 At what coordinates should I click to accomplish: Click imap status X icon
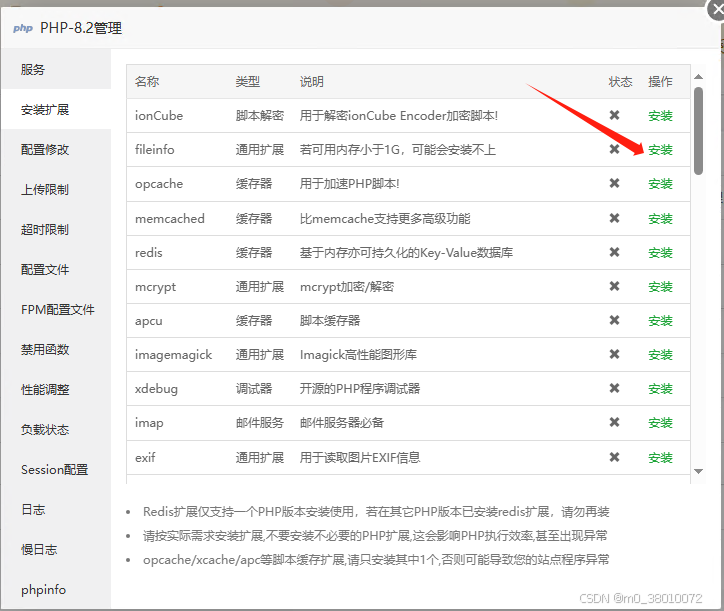614,422
